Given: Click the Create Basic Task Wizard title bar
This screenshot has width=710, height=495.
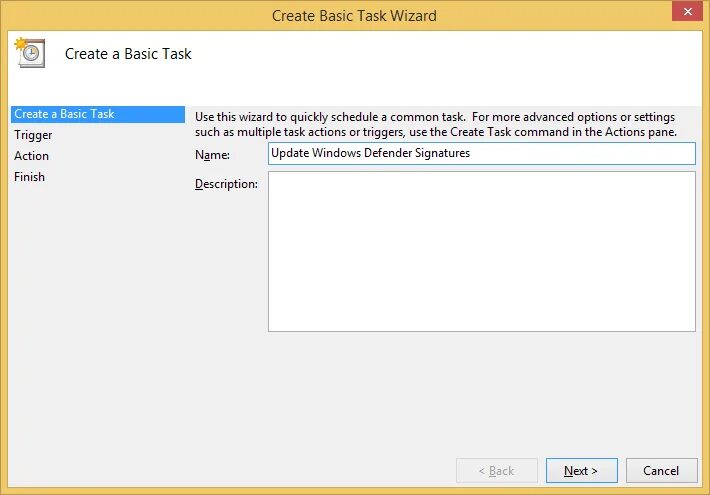Looking at the screenshot, I should pos(354,16).
